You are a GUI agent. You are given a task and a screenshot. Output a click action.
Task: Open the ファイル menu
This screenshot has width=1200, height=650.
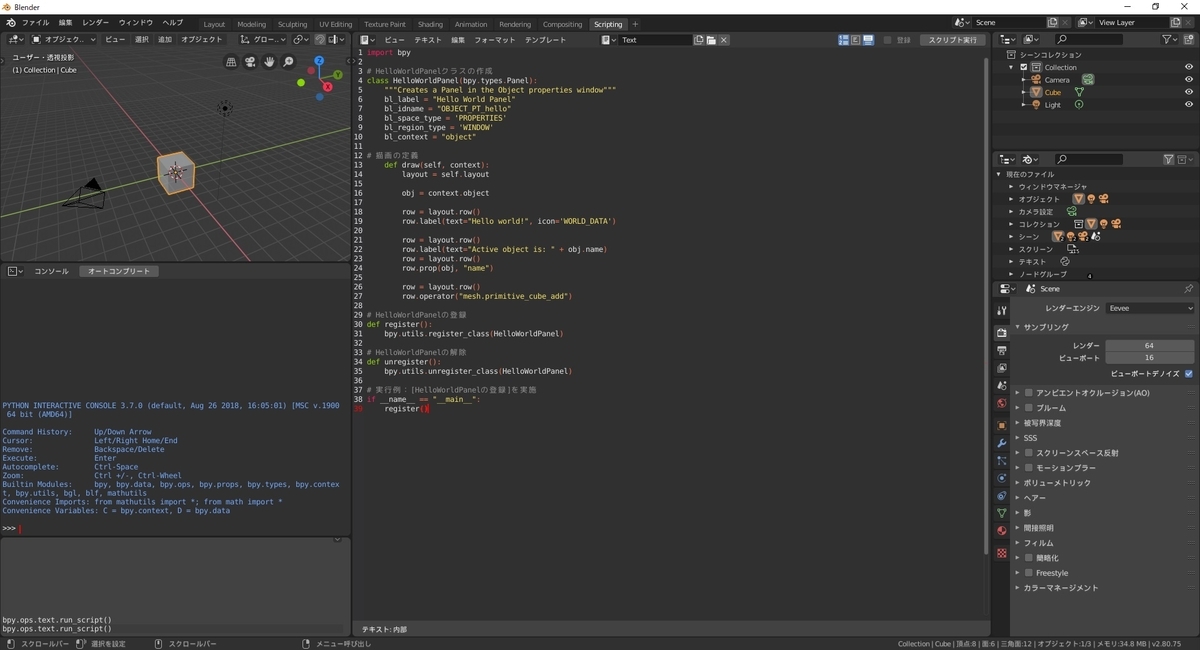[x=35, y=22]
